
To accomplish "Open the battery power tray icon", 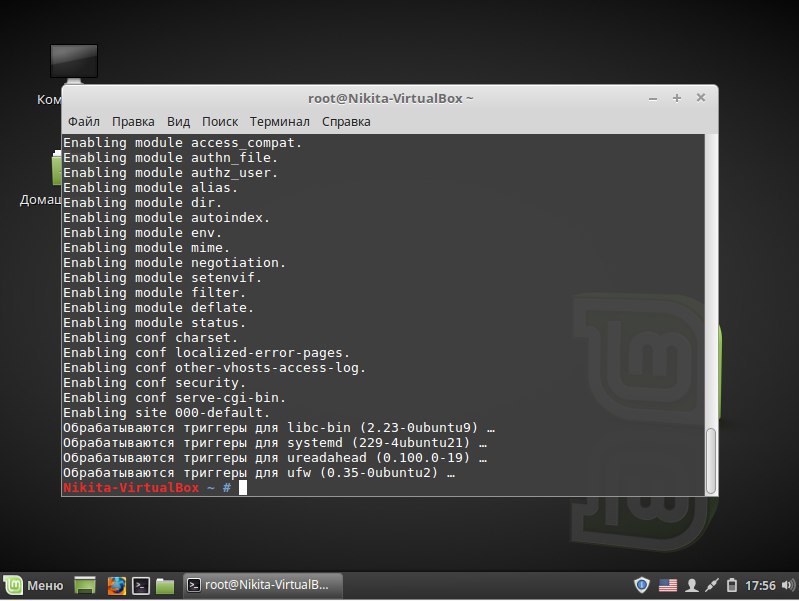I will coord(732,585).
